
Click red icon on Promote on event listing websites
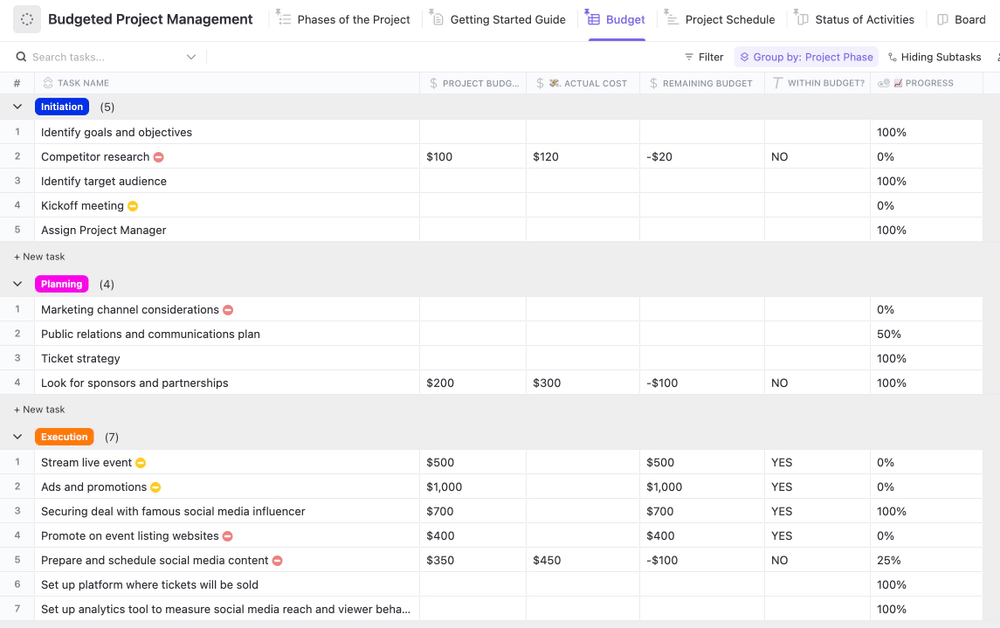coord(228,536)
